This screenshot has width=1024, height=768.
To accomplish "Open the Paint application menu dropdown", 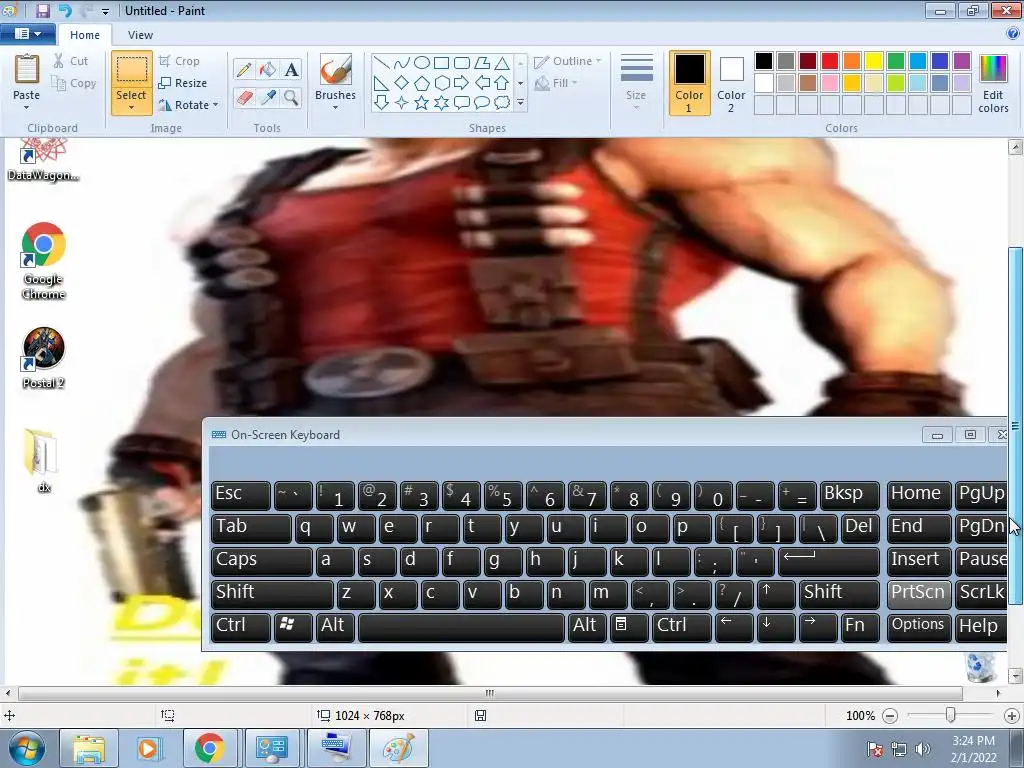I will click(27, 34).
